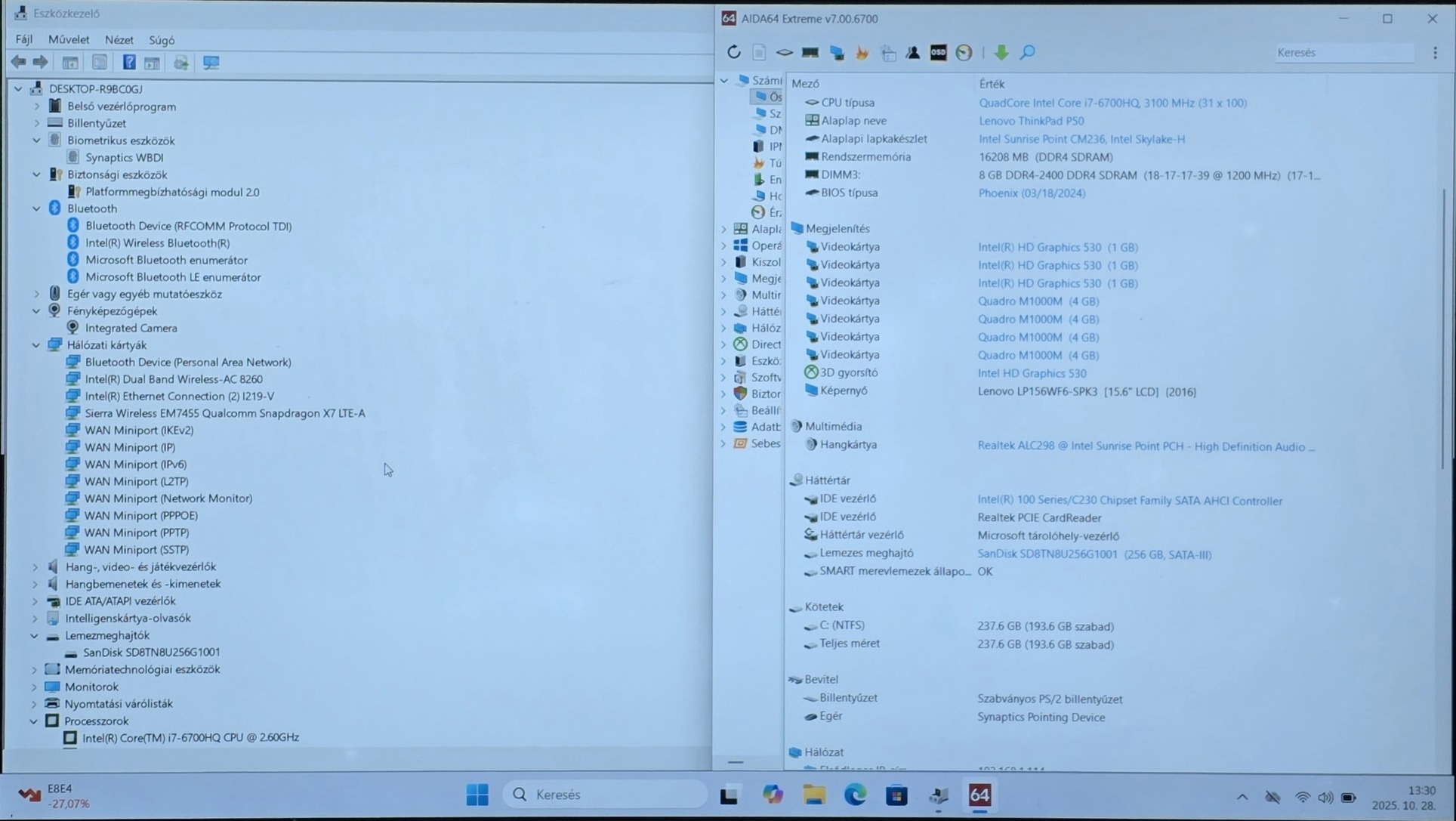Select the Integrated Camera device
Image resolution: width=1456 pixels, height=821 pixels.
coord(131,328)
